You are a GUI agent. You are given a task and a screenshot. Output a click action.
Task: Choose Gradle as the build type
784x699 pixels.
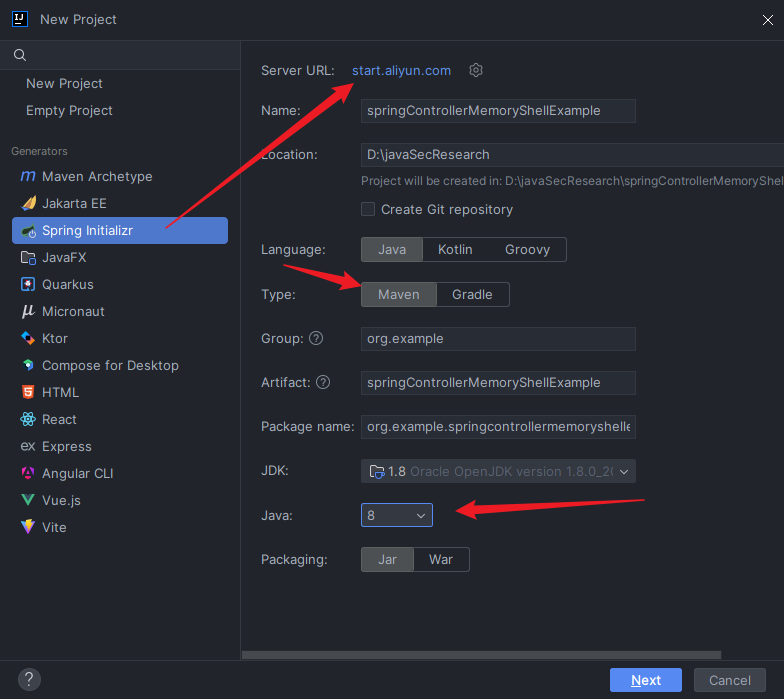pyautogui.click(x=472, y=294)
